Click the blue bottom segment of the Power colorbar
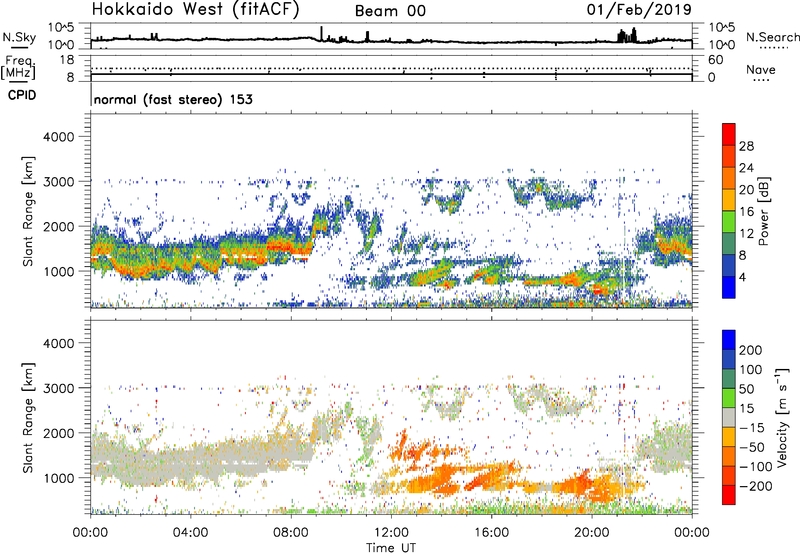Viewport: 800px width, 554px height. 729,287
